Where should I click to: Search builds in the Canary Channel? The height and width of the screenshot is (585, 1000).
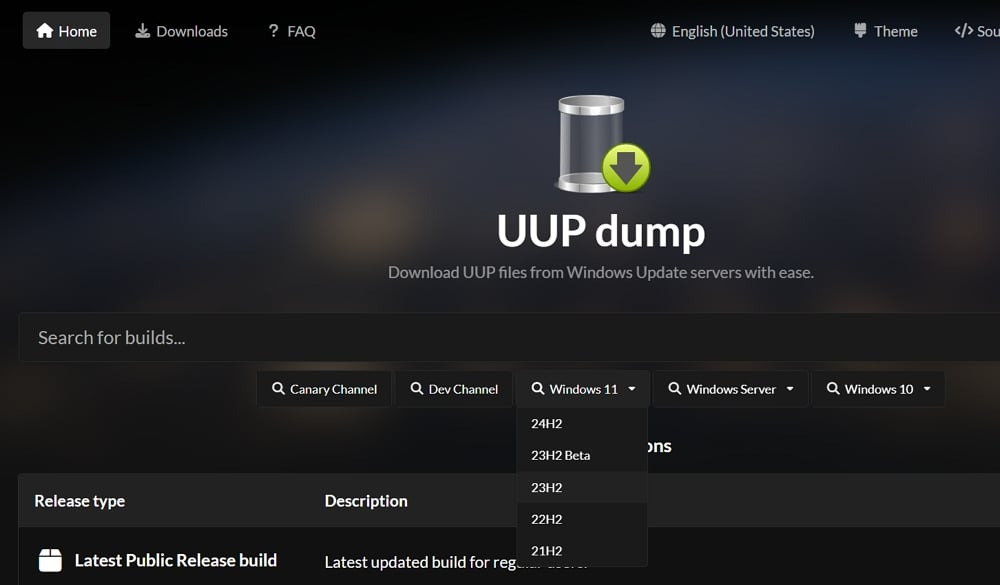pos(324,389)
